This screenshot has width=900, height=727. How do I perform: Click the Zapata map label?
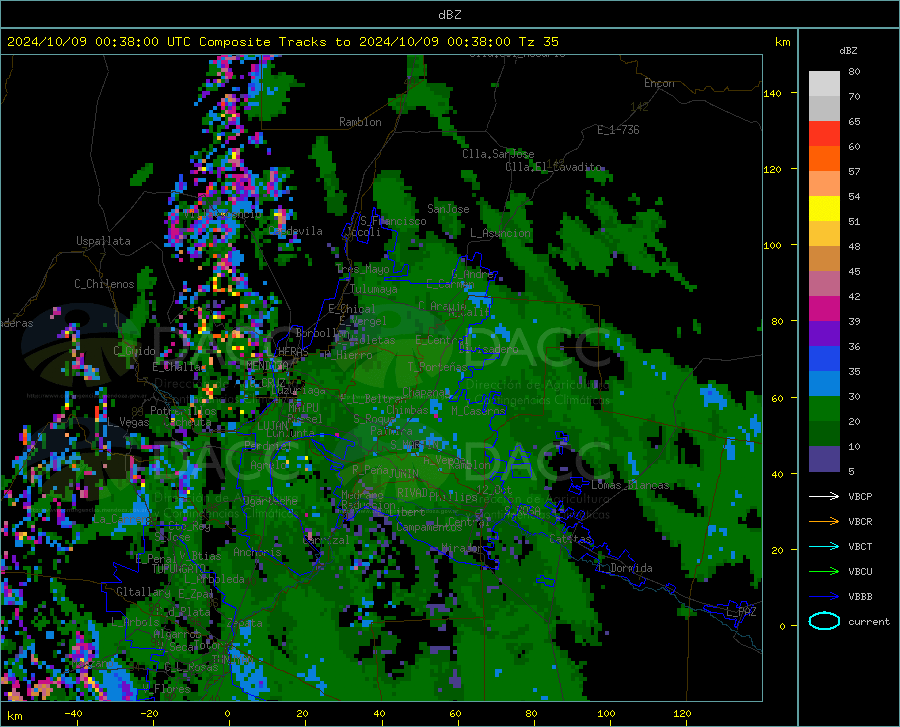pos(245,623)
